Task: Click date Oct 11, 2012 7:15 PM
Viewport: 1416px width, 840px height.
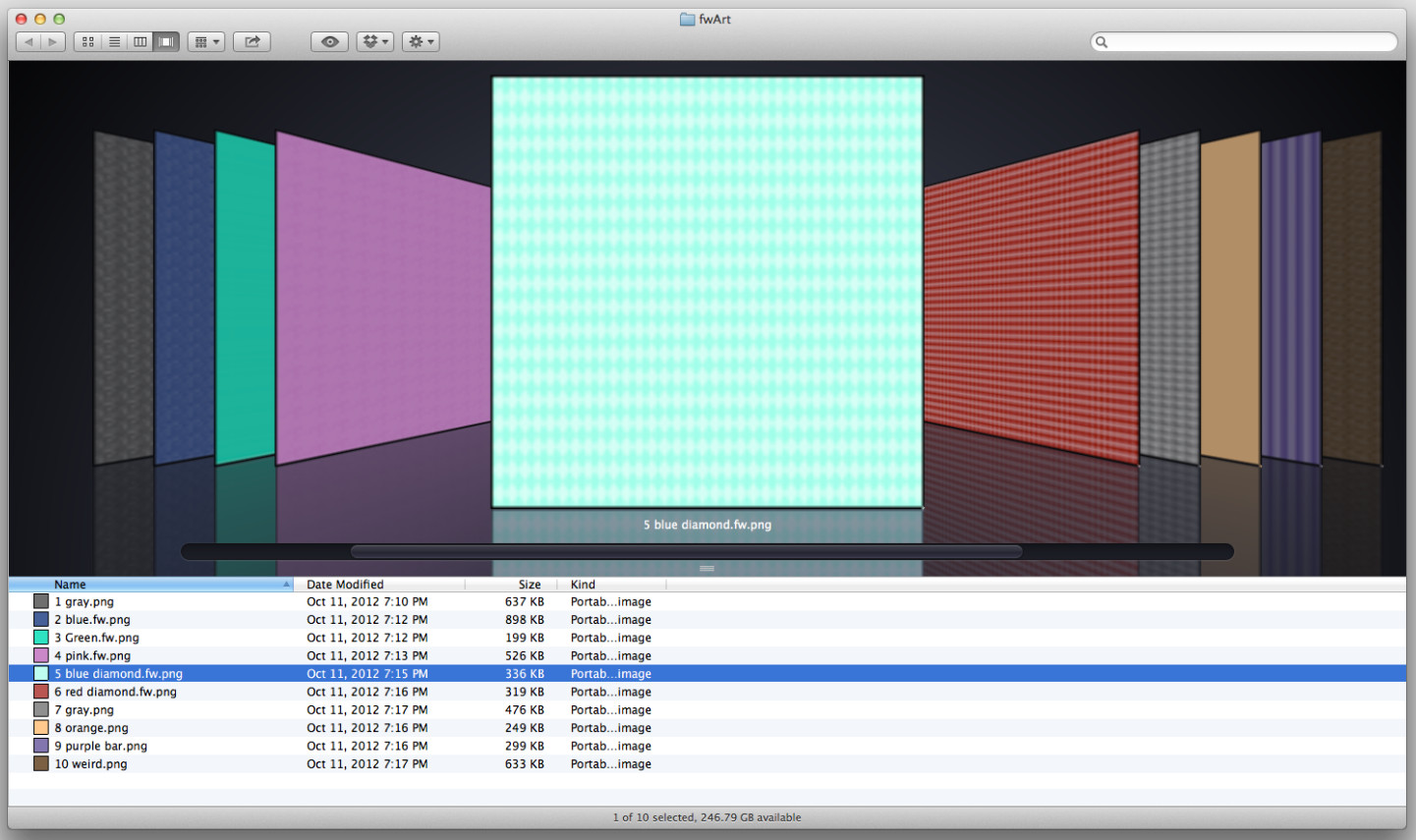Action: (368, 674)
